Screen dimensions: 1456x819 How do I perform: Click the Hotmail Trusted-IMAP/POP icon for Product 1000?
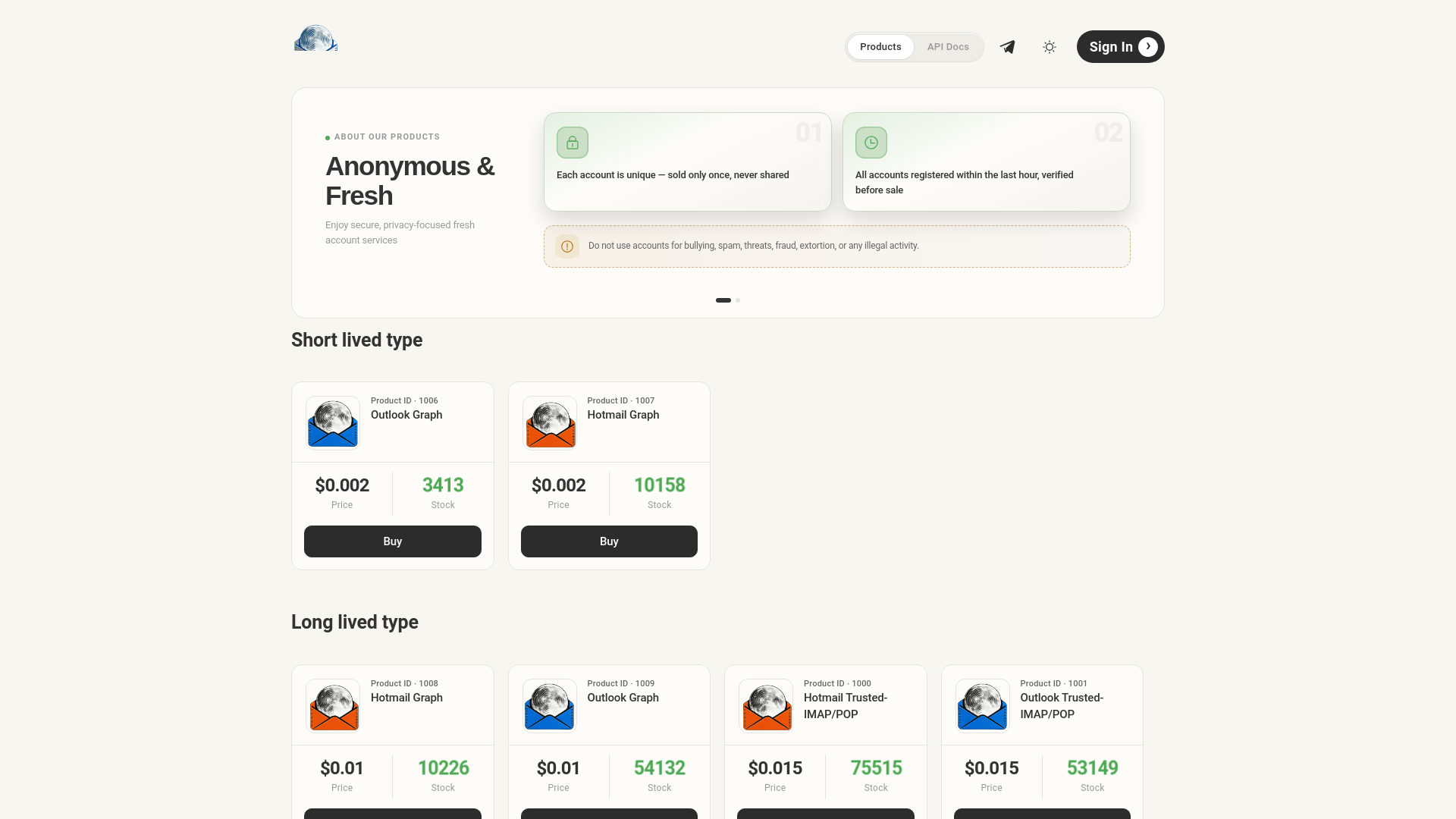click(x=766, y=706)
